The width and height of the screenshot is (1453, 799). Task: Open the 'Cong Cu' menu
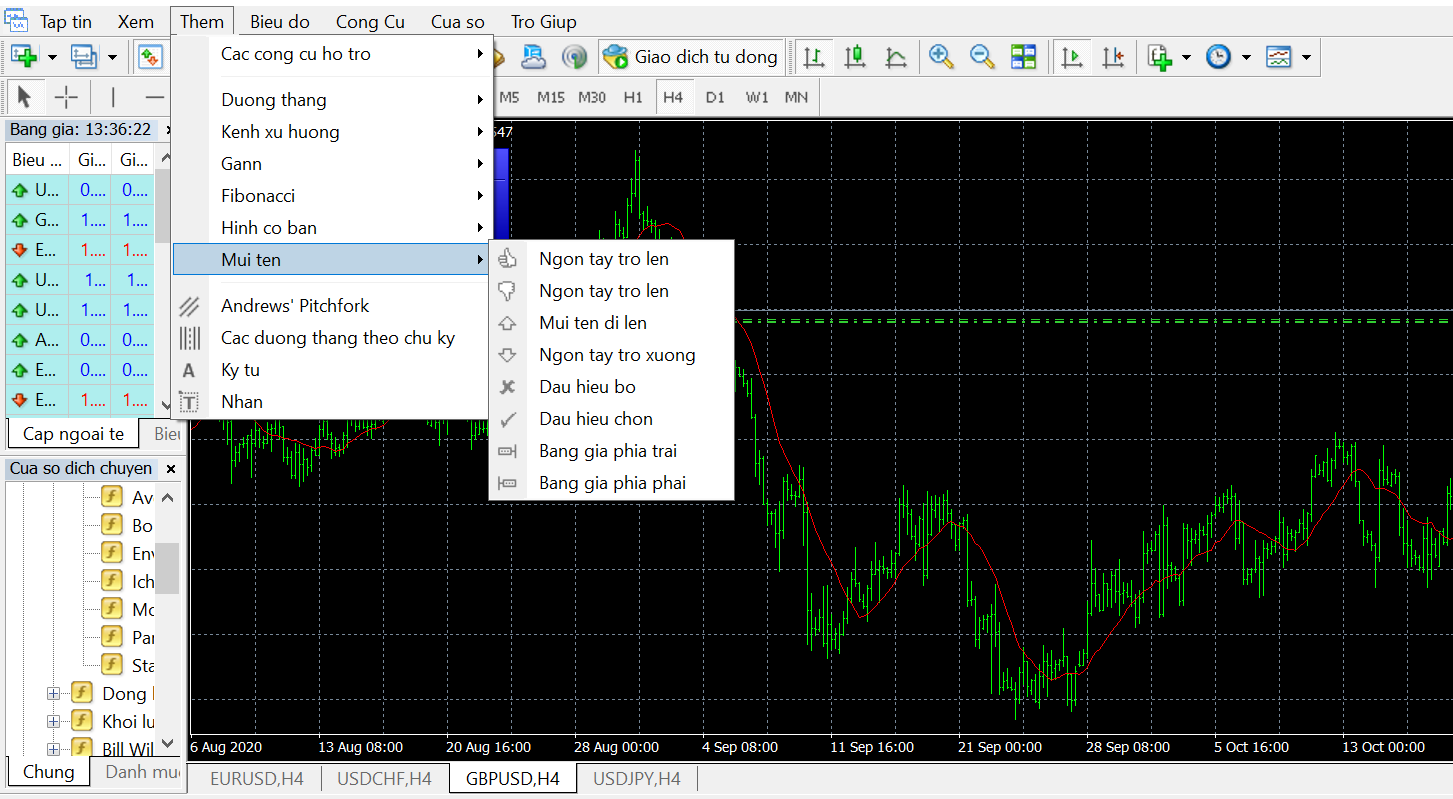point(370,21)
